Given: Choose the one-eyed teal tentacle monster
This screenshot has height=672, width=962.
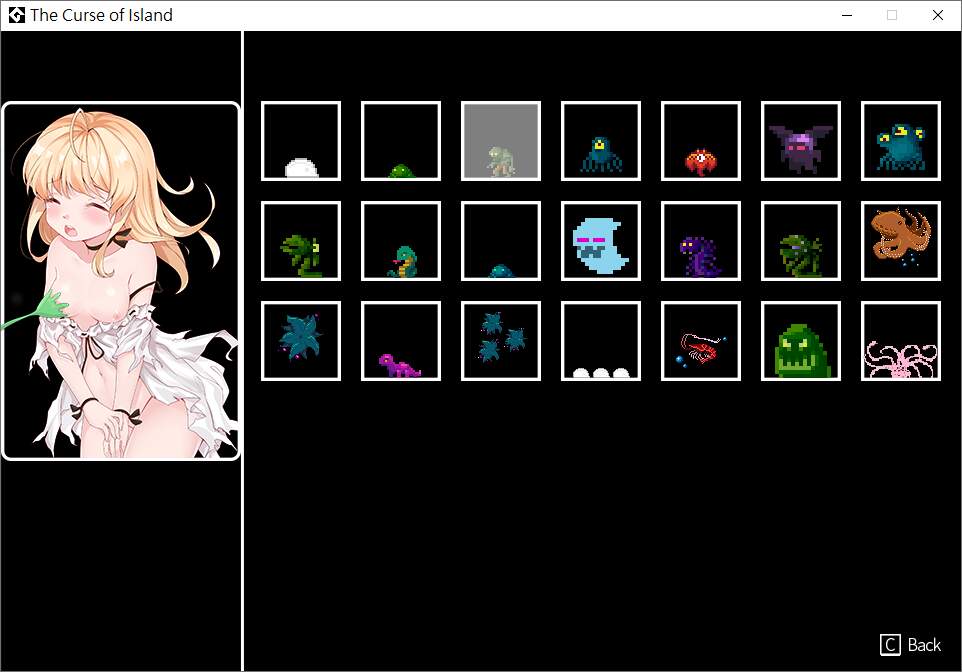Looking at the screenshot, I should click(x=601, y=141).
